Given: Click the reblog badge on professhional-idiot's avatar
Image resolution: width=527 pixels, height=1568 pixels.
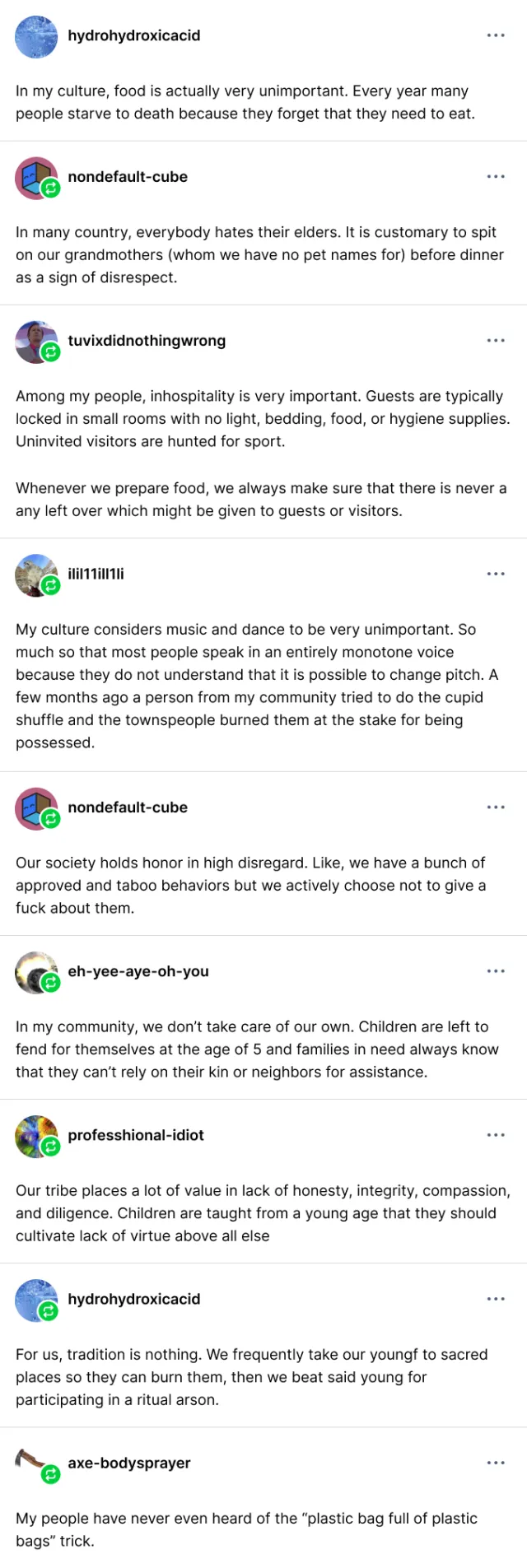Looking at the screenshot, I should tap(51, 1147).
